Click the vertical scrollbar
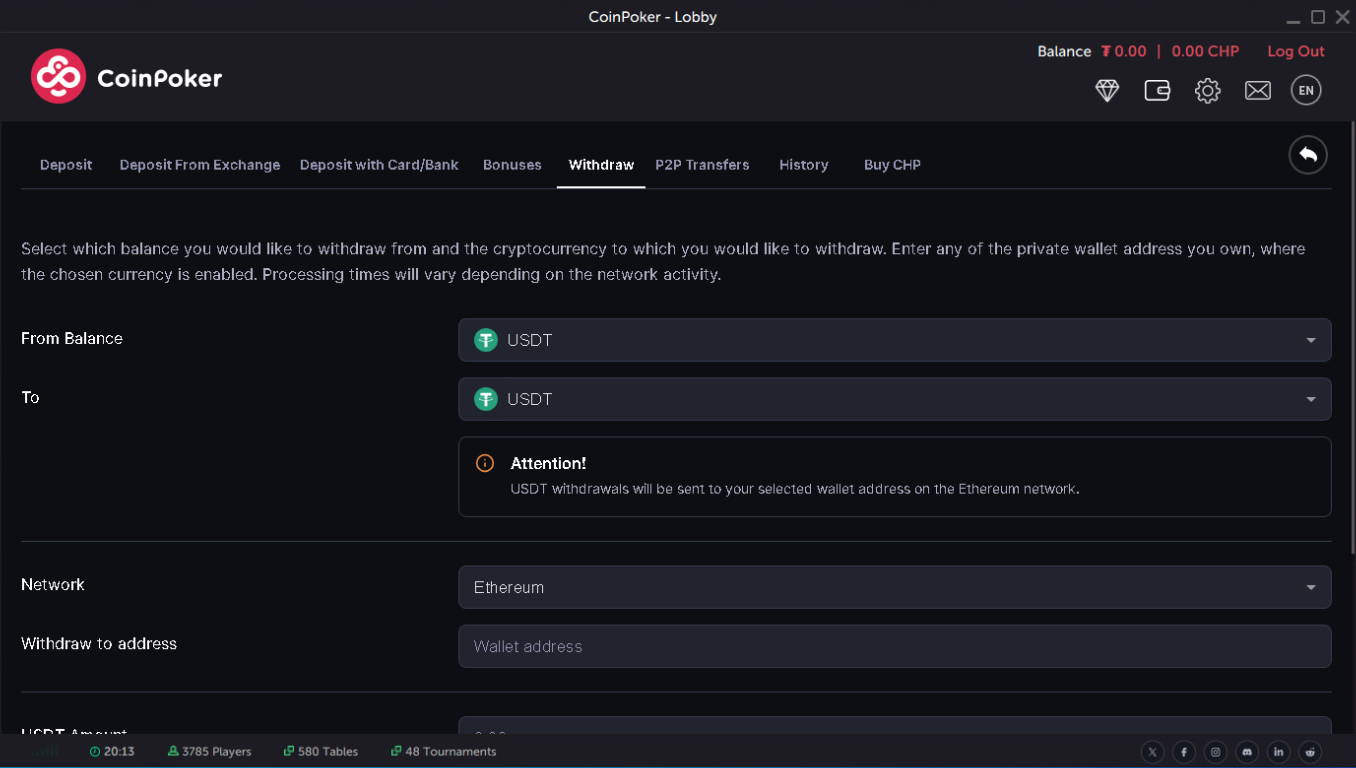Screen dimensions: 1356x768 1352,340
